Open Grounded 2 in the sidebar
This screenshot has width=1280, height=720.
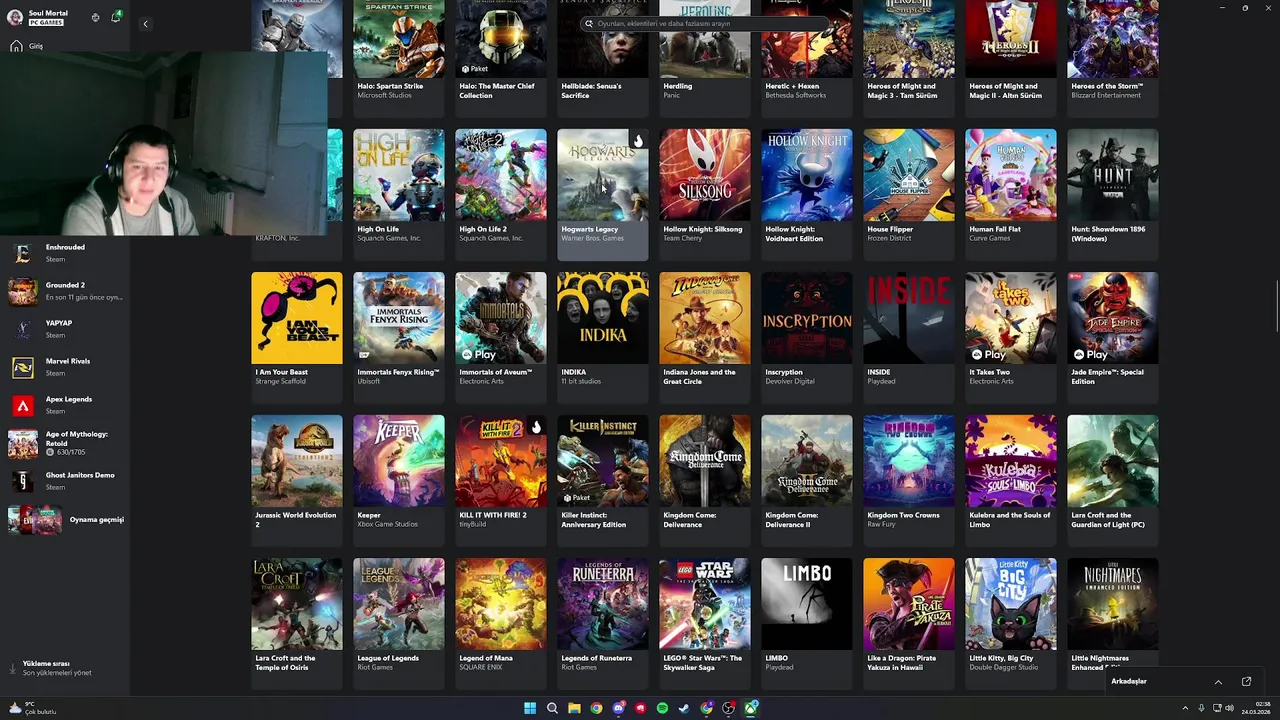(65, 291)
